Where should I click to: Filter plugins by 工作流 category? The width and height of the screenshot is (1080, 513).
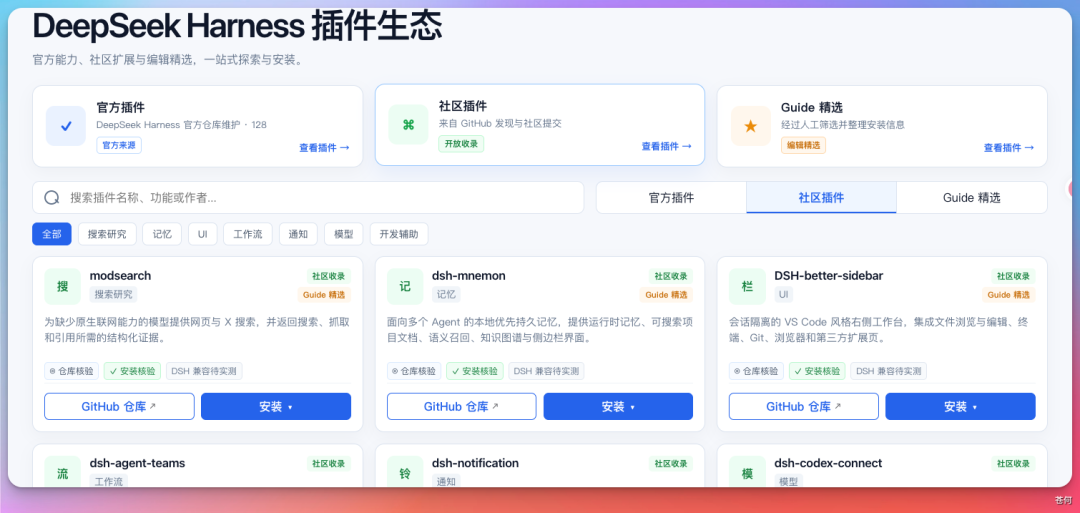pyautogui.click(x=248, y=234)
